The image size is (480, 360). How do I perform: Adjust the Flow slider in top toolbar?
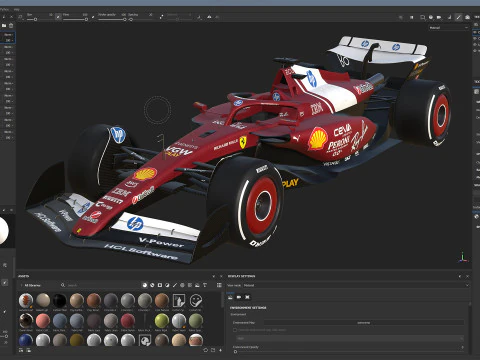tap(75, 20)
